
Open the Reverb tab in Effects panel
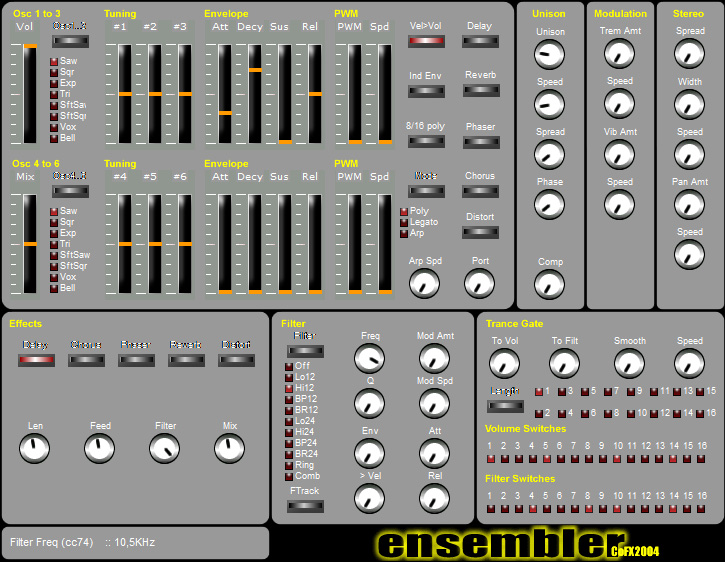pos(186,360)
